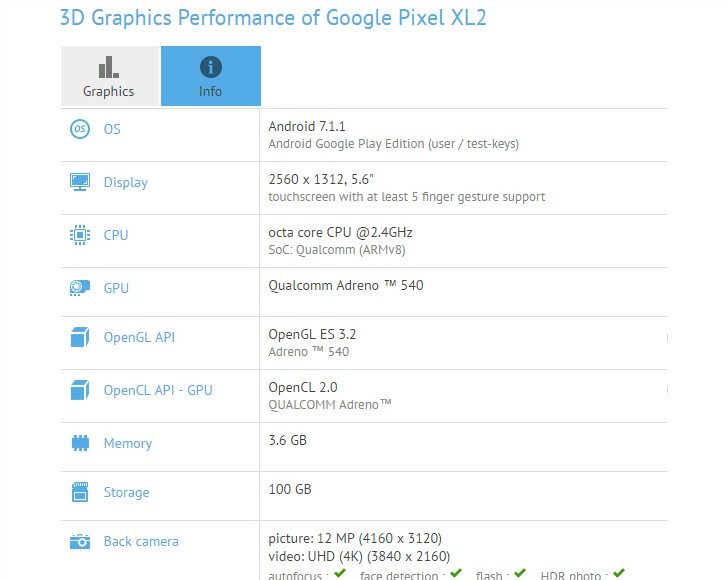This screenshot has width=728, height=580.
Task: Click the autofocus green checkmark
Action: pyautogui.click(x=341, y=574)
